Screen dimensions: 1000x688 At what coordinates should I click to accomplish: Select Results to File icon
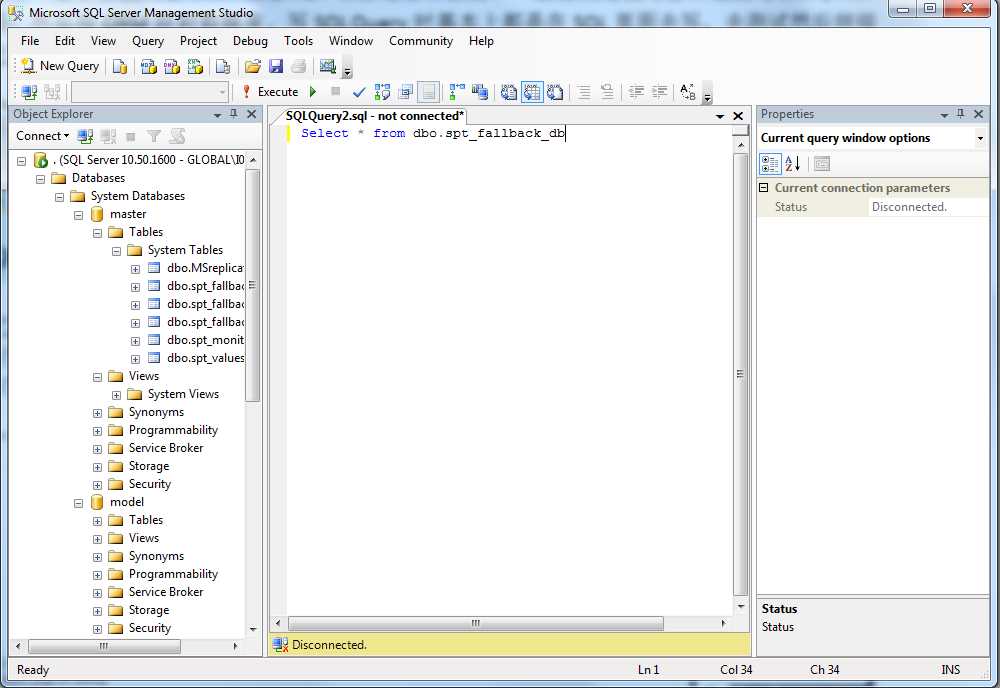pyautogui.click(x=555, y=92)
